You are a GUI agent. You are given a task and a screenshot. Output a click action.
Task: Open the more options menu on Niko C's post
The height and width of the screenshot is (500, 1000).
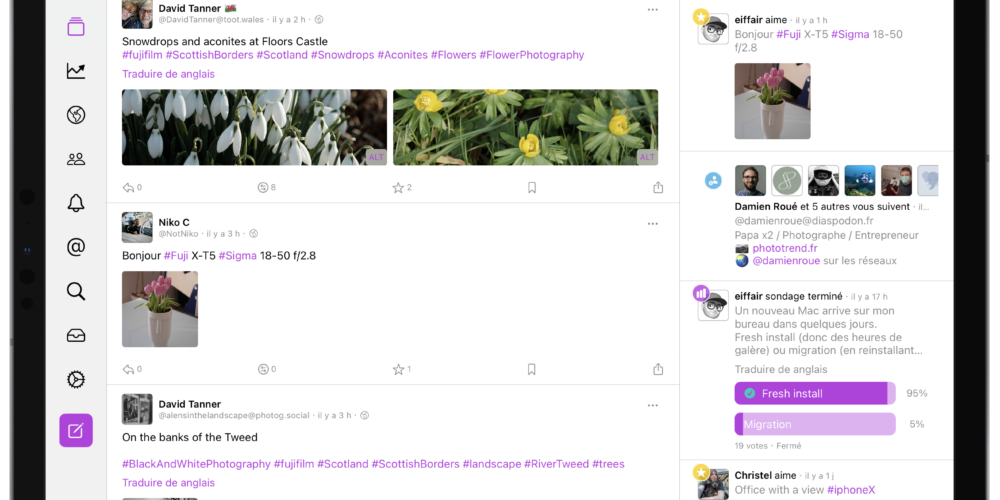[x=652, y=224]
